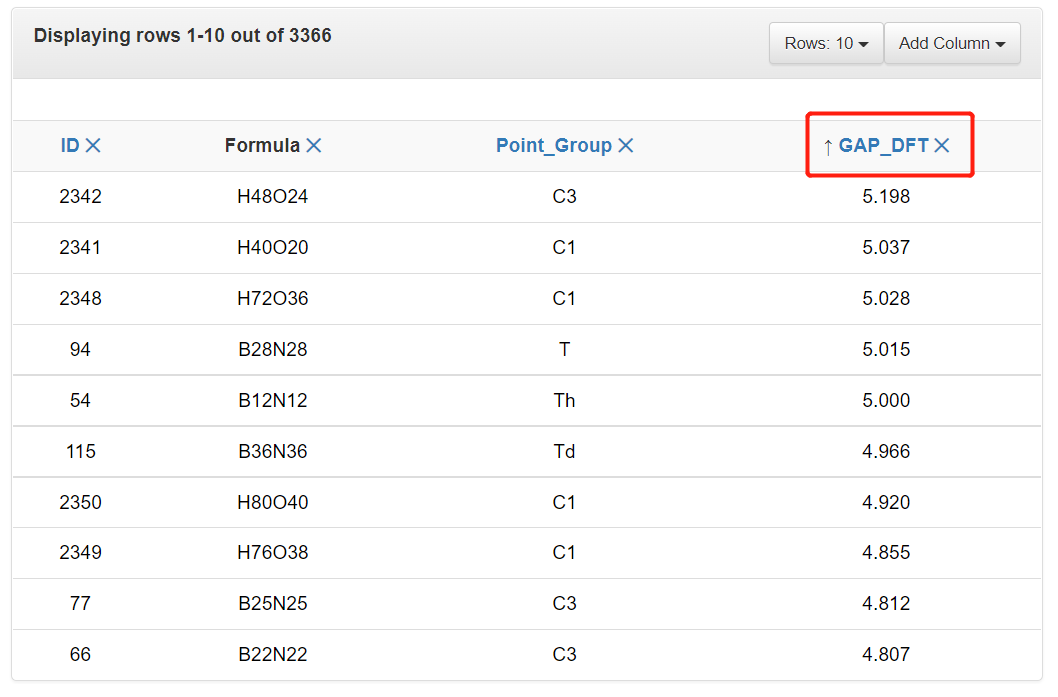Delete the Point_Group column with its X icon
Viewport: 1058px width, 697px height.
pos(626,146)
